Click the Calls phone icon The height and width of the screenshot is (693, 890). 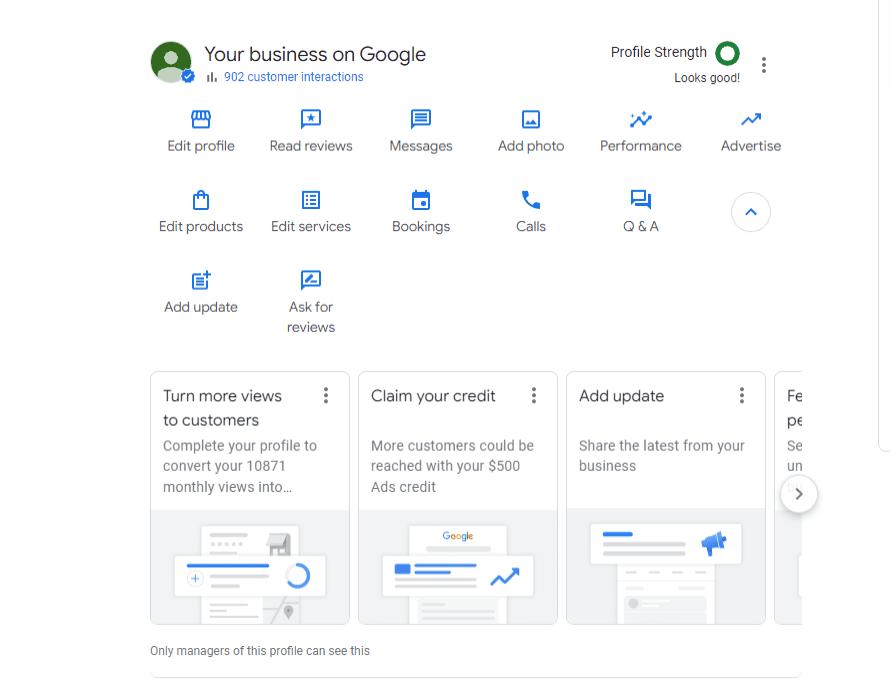(x=531, y=199)
